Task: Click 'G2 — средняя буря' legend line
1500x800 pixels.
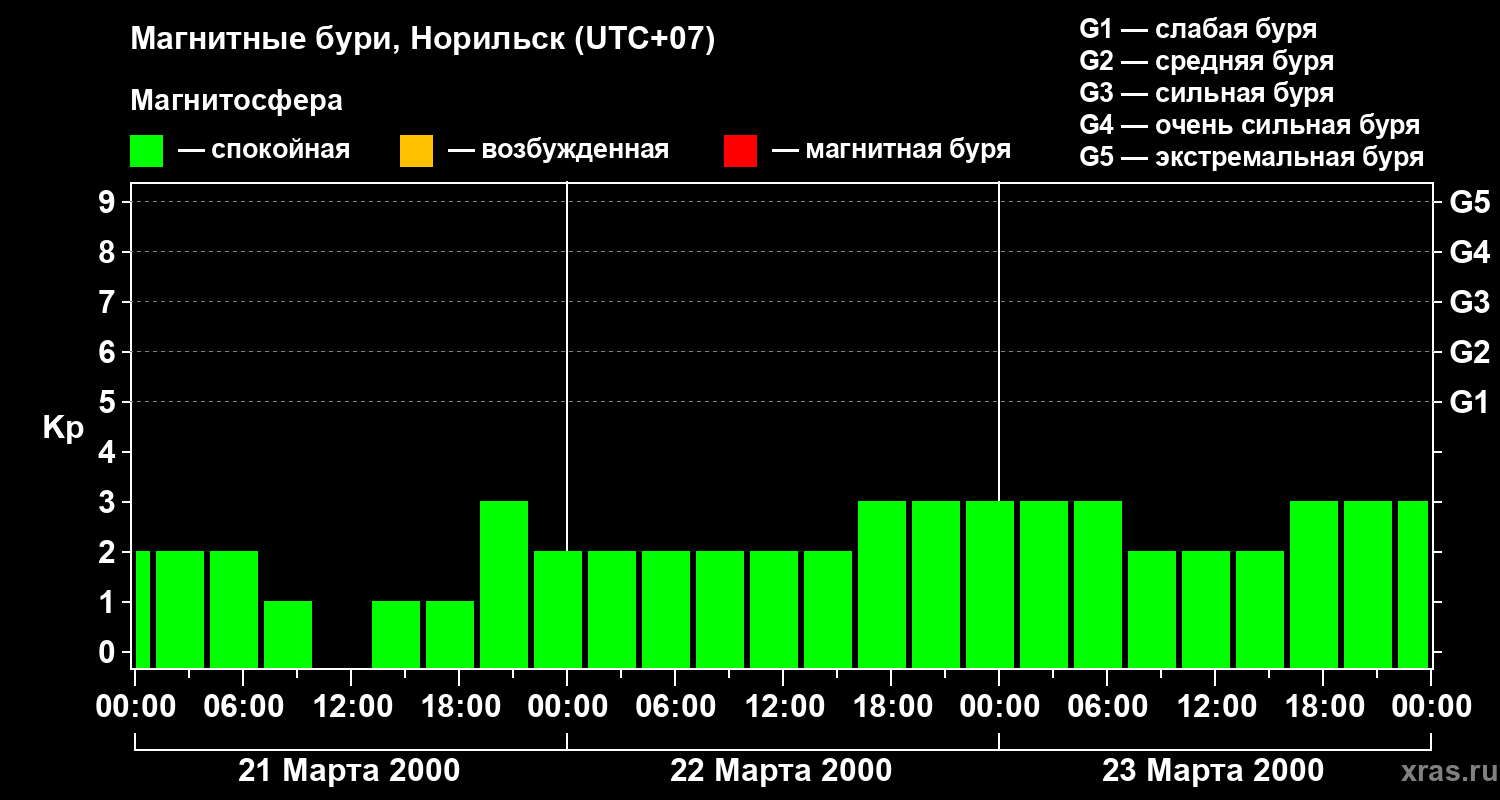Action: tap(1206, 61)
